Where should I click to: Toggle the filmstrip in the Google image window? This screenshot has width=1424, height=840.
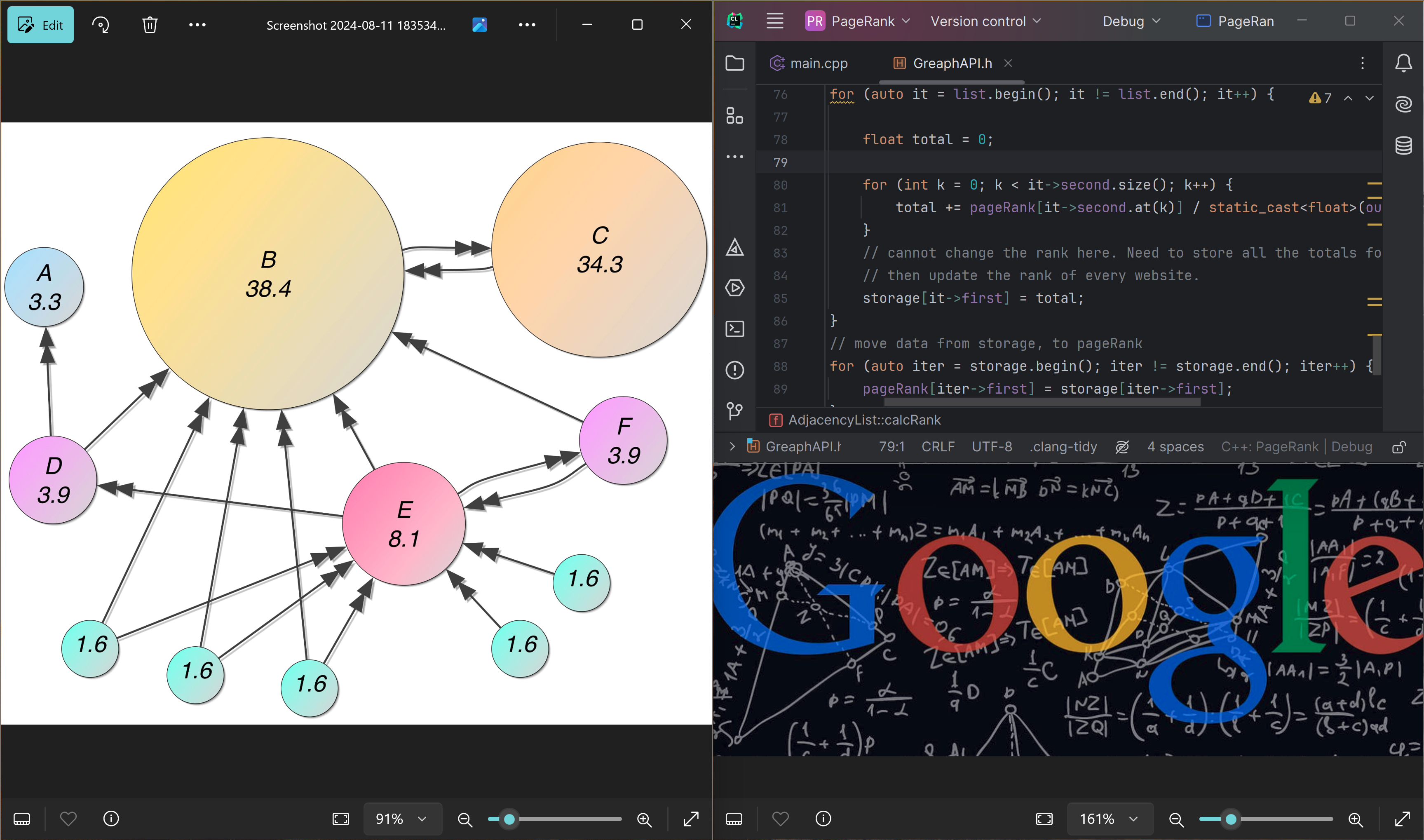coord(734,819)
